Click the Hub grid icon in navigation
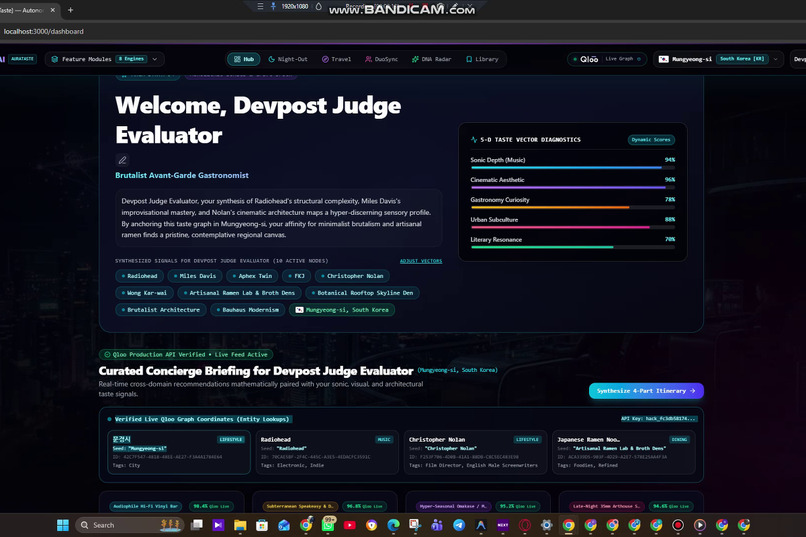 (237, 59)
